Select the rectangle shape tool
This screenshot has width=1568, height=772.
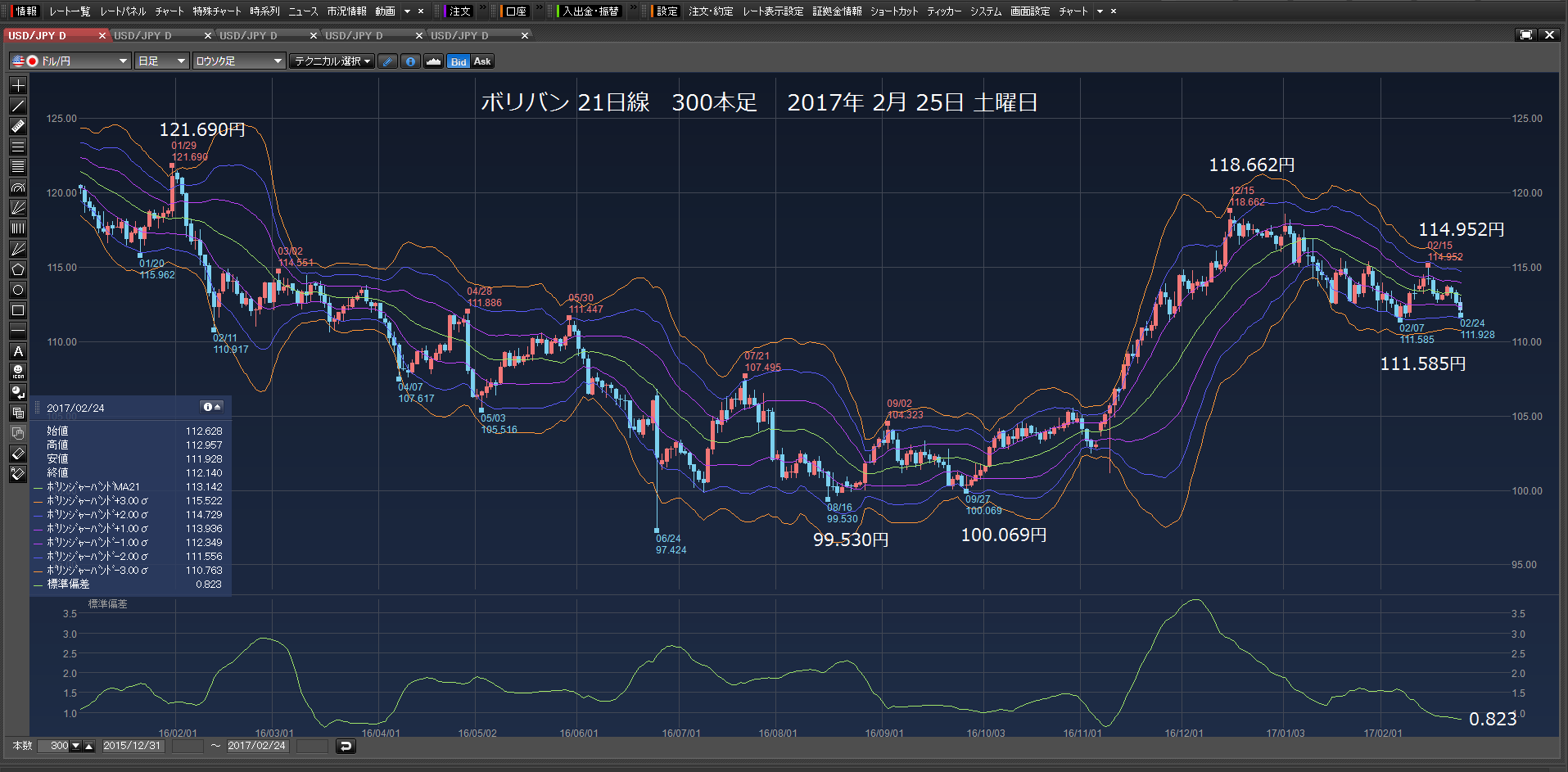click(x=18, y=310)
